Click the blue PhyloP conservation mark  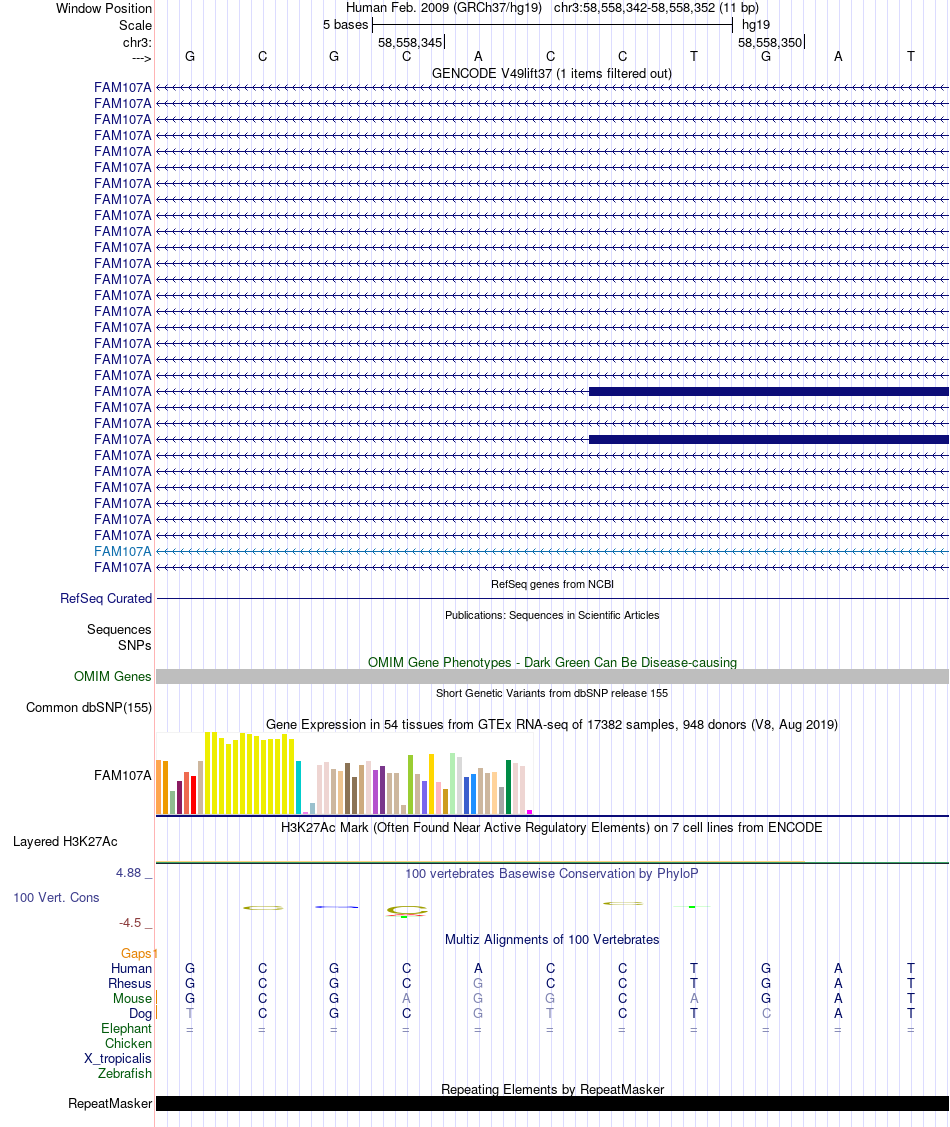click(x=336, y=907)
